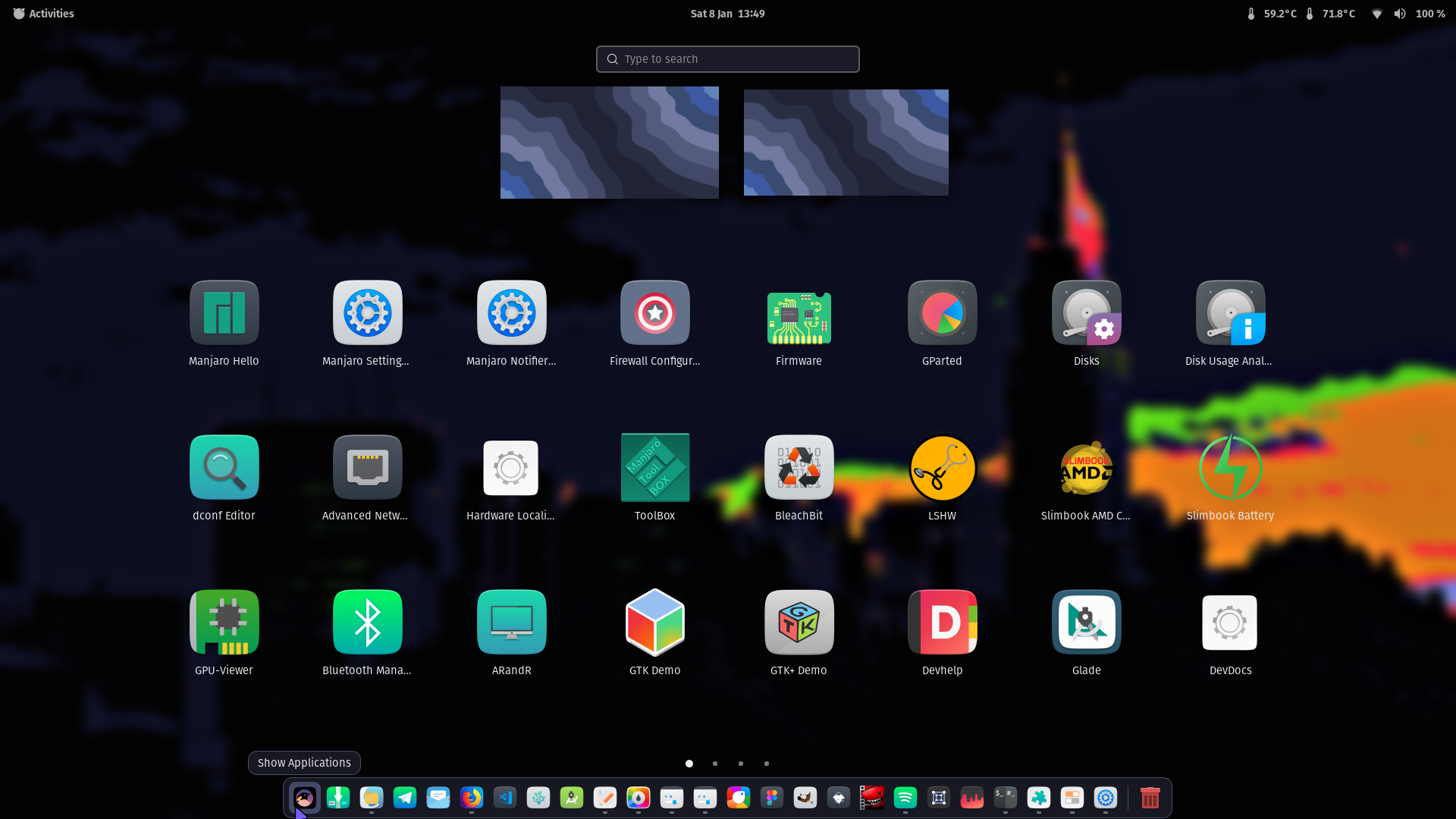Select the first app grid page dot
This screenshot has height=819, width=1456.
tap(689, 764)
